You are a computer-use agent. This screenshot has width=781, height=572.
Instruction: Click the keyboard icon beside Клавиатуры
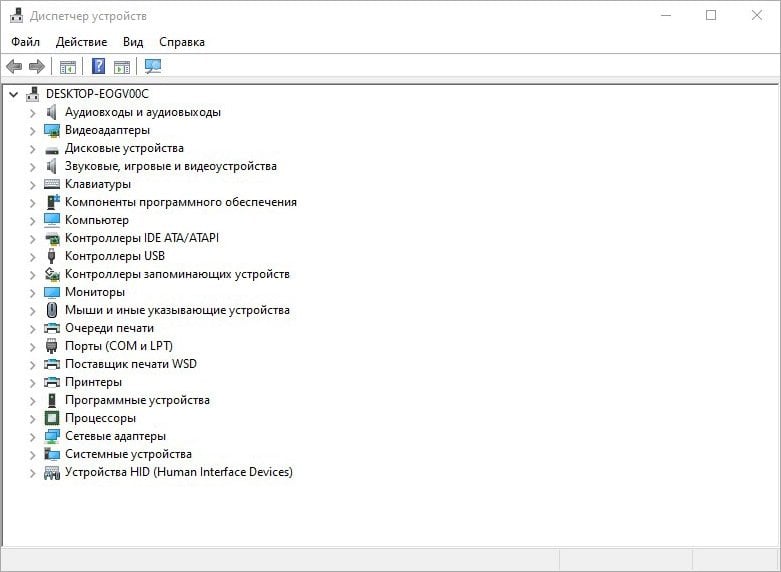click(x=52, y=184)
